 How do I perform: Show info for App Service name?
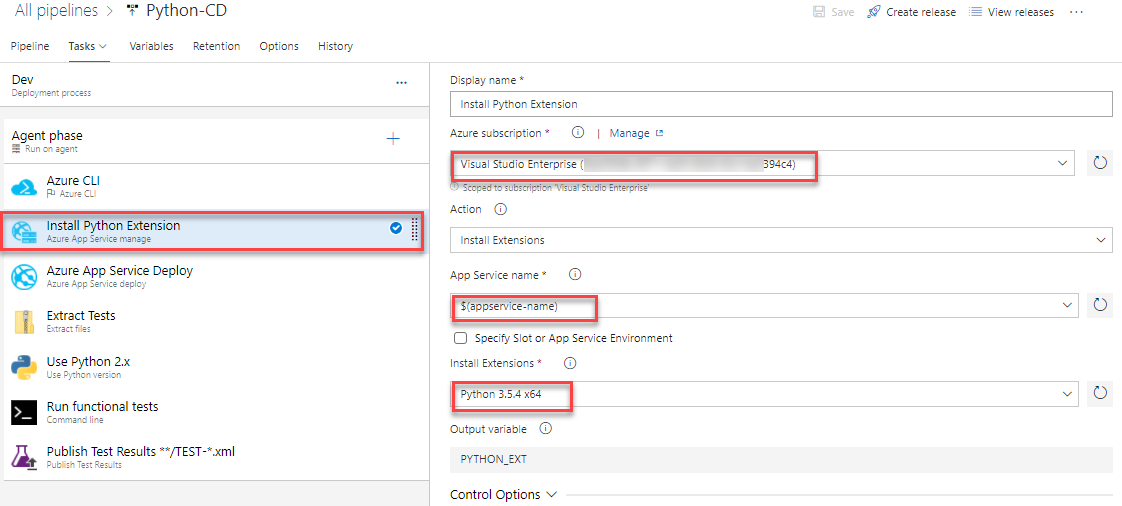(575, 275)
